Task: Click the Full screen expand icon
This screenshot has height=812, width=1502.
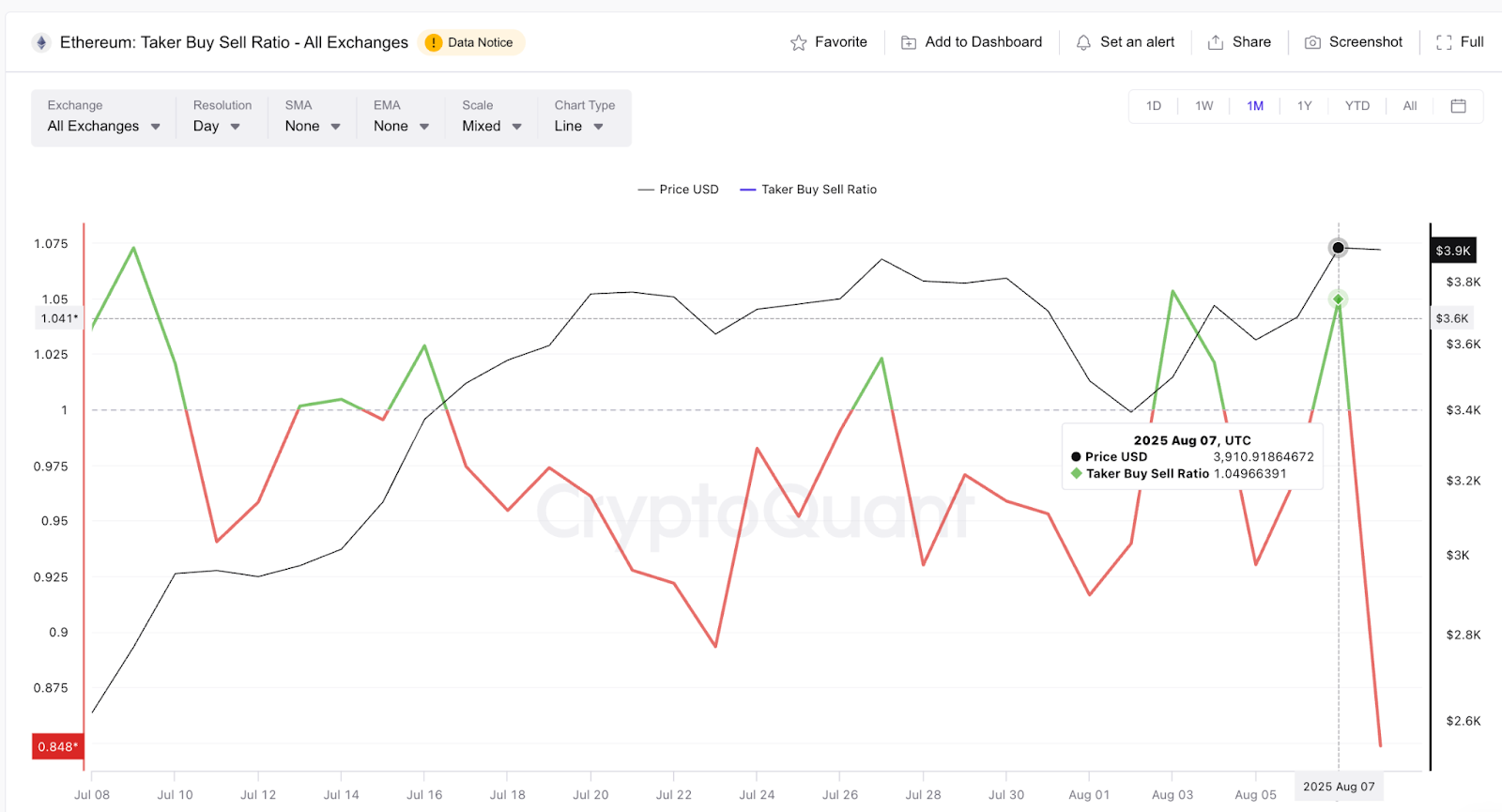Action: 1444,42
